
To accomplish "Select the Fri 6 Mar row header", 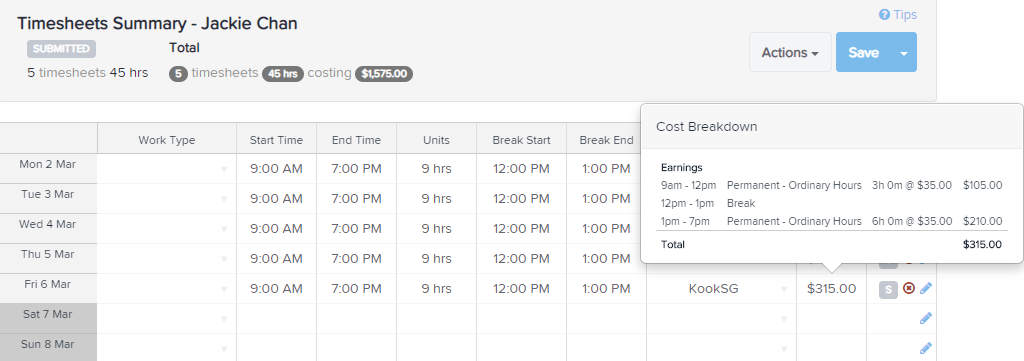I will (48, 289).
